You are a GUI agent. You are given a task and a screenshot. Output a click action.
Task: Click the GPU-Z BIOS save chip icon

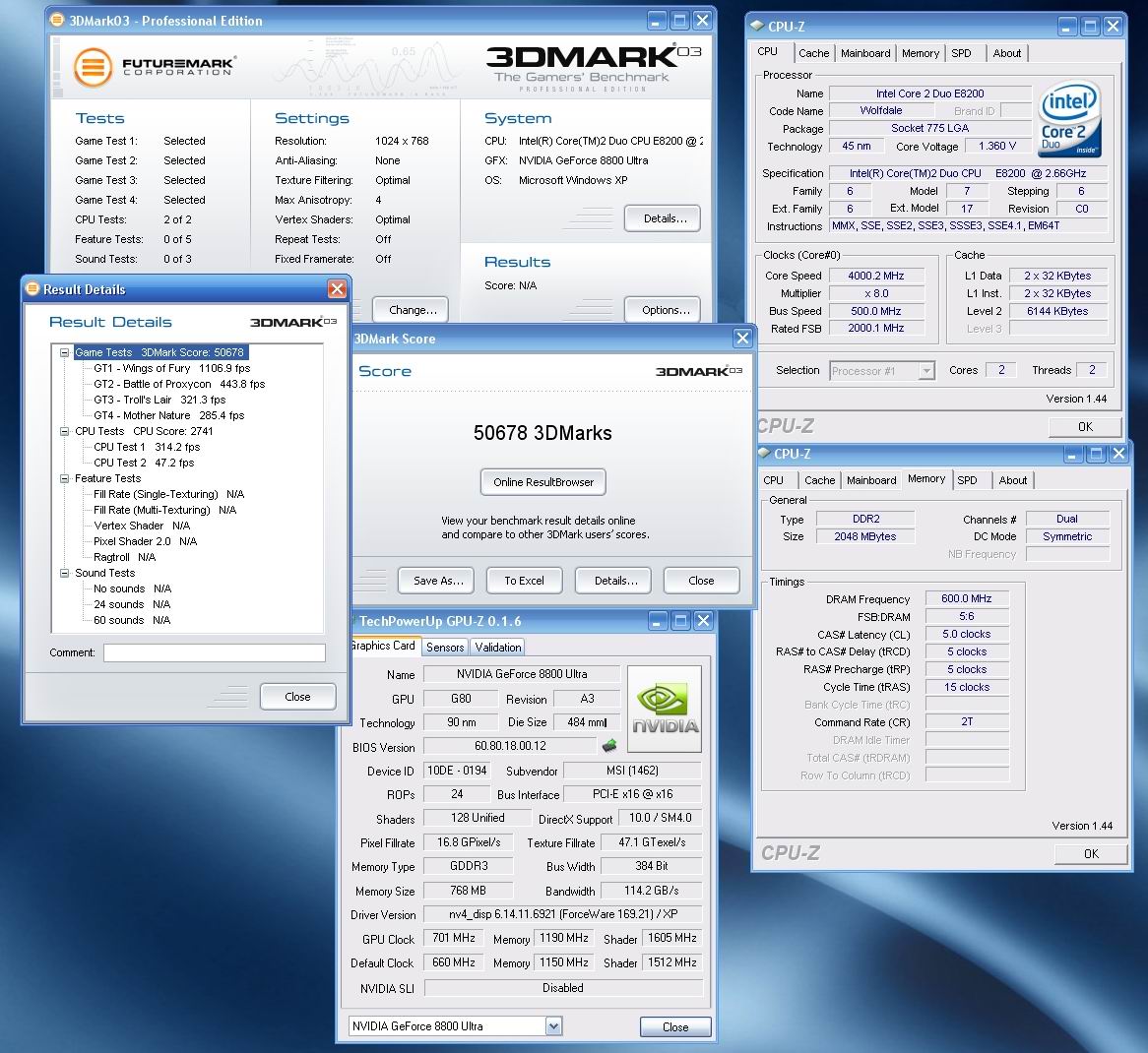(x=609, y=746)
